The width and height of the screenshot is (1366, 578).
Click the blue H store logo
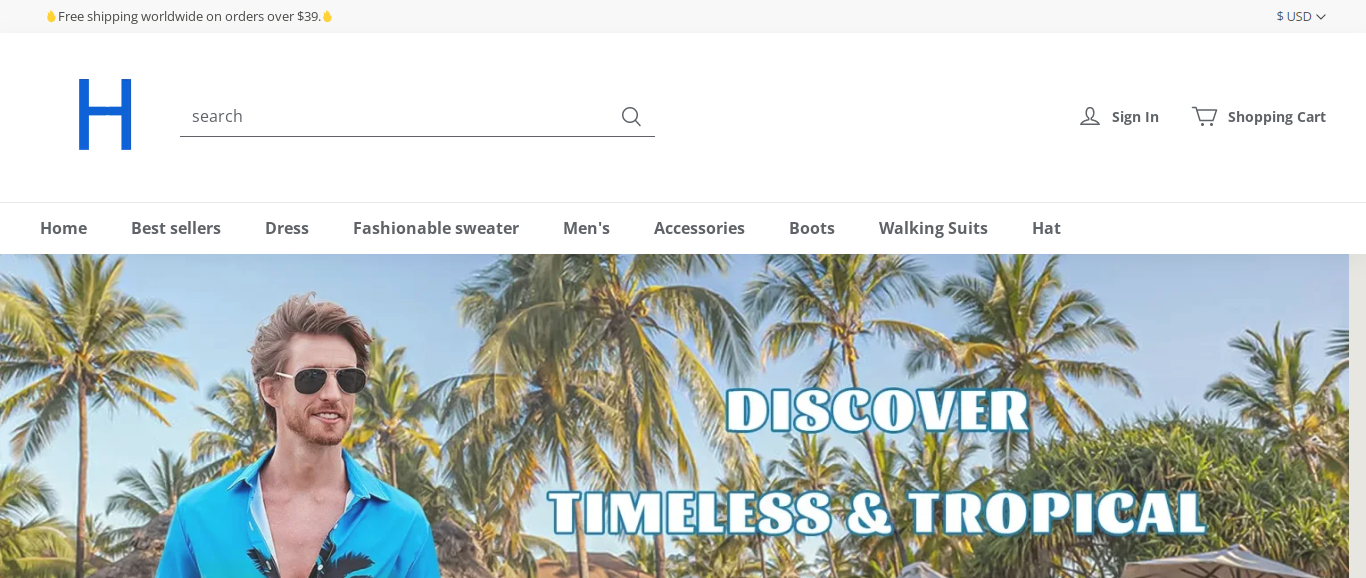pyautogui.click(x=105, y=114)
